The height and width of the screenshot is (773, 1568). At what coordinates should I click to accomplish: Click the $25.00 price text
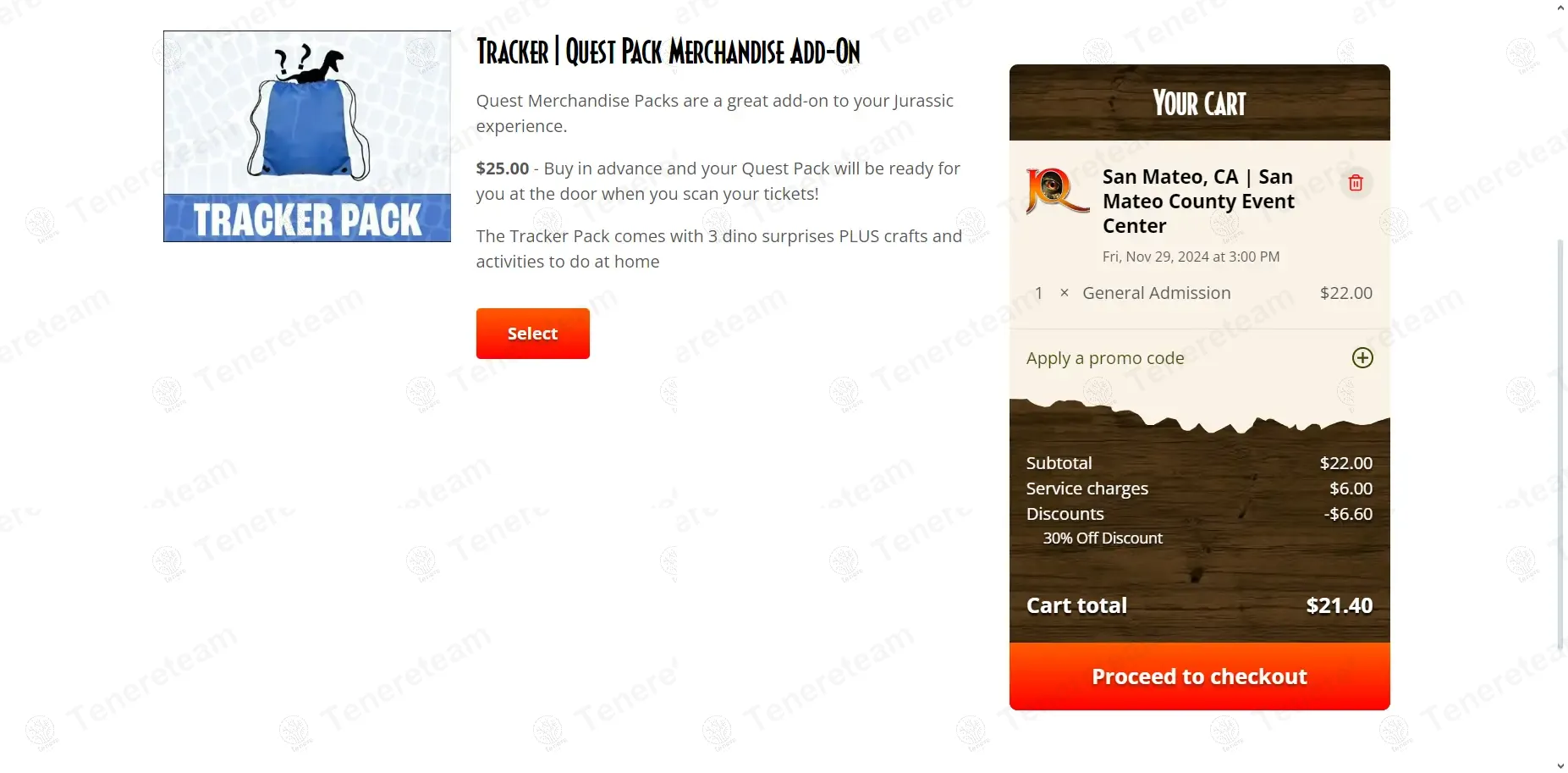point(503,168)
